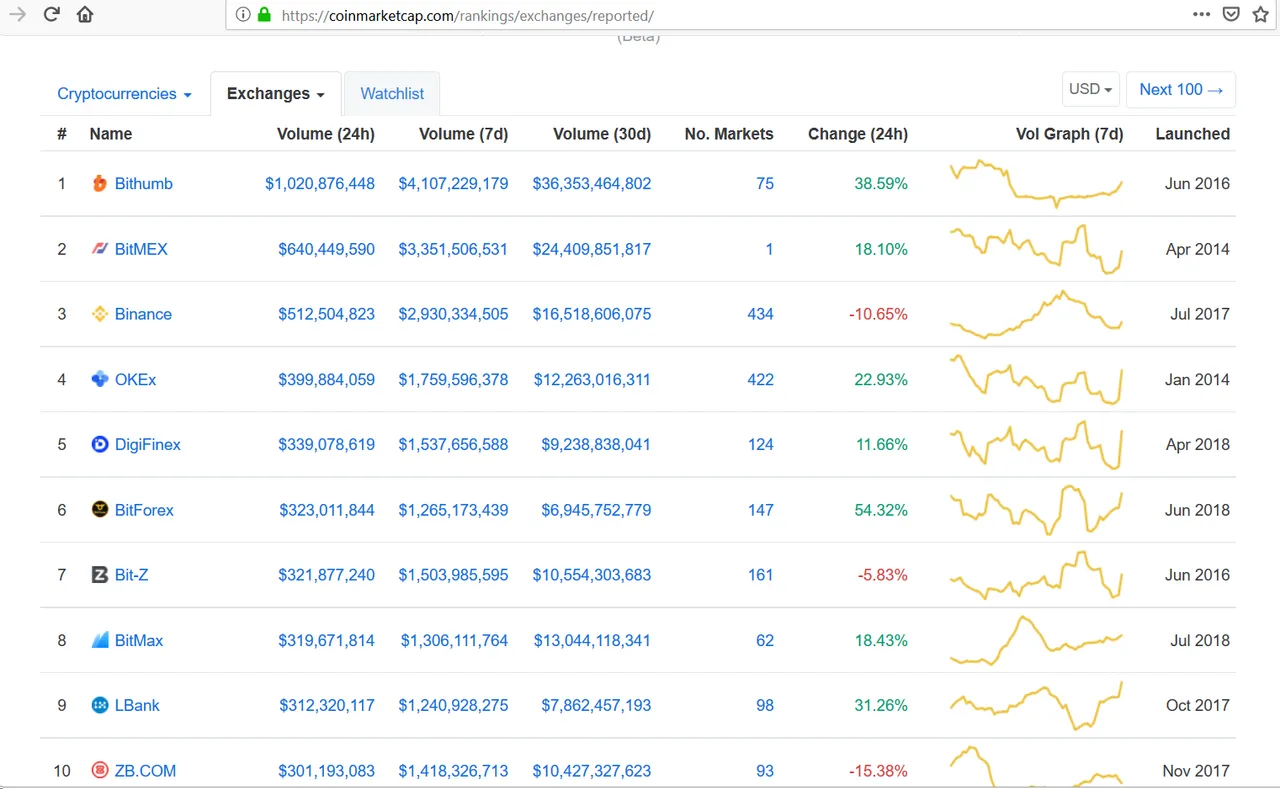1280x789 pixels.
Task: Click DigiFinex 24h volume $339,078,619
Action: click(327, 445)
